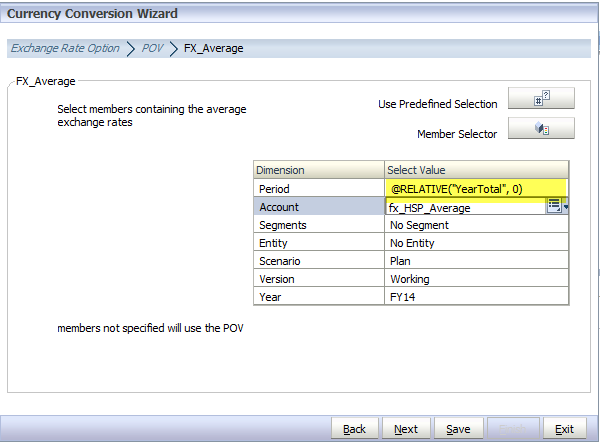Click the Use Predefined Selection label
Image resolution: width=600 pixels, height=443 pixels.
pyautogui.click(x=437, y=104)
